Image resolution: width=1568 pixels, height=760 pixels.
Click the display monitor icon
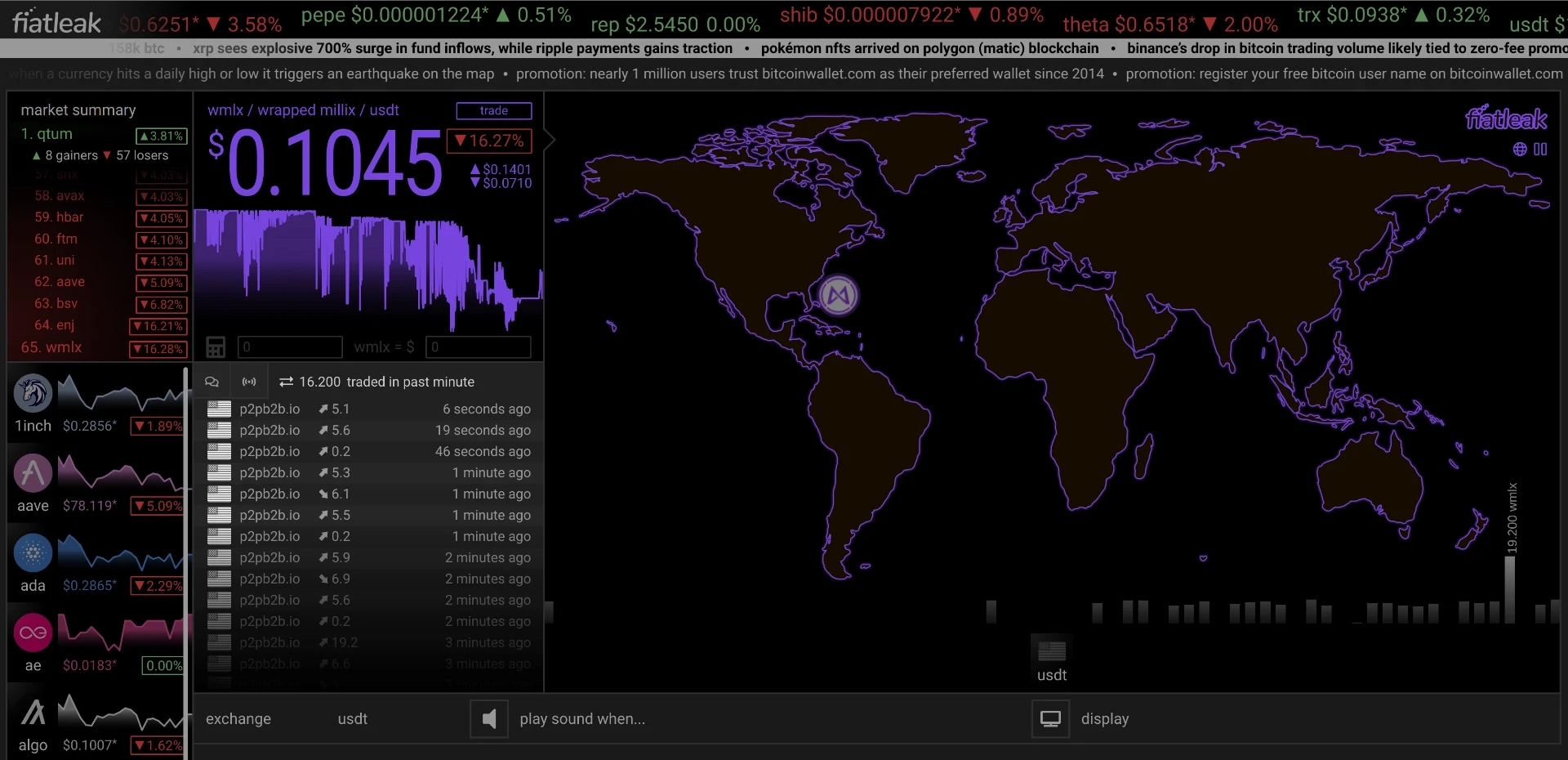[x=1050, y=719]
